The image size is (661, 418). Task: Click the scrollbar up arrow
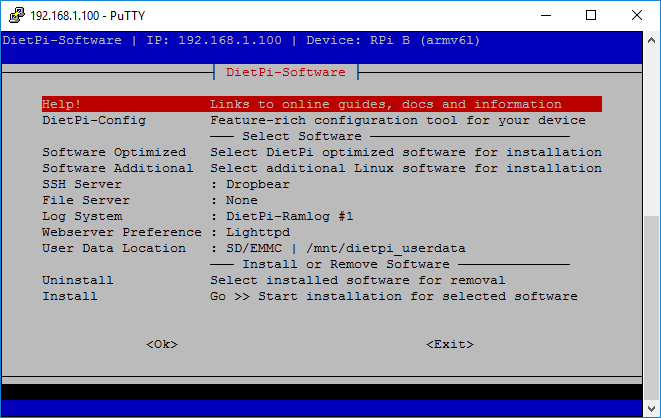coord(651,40)
